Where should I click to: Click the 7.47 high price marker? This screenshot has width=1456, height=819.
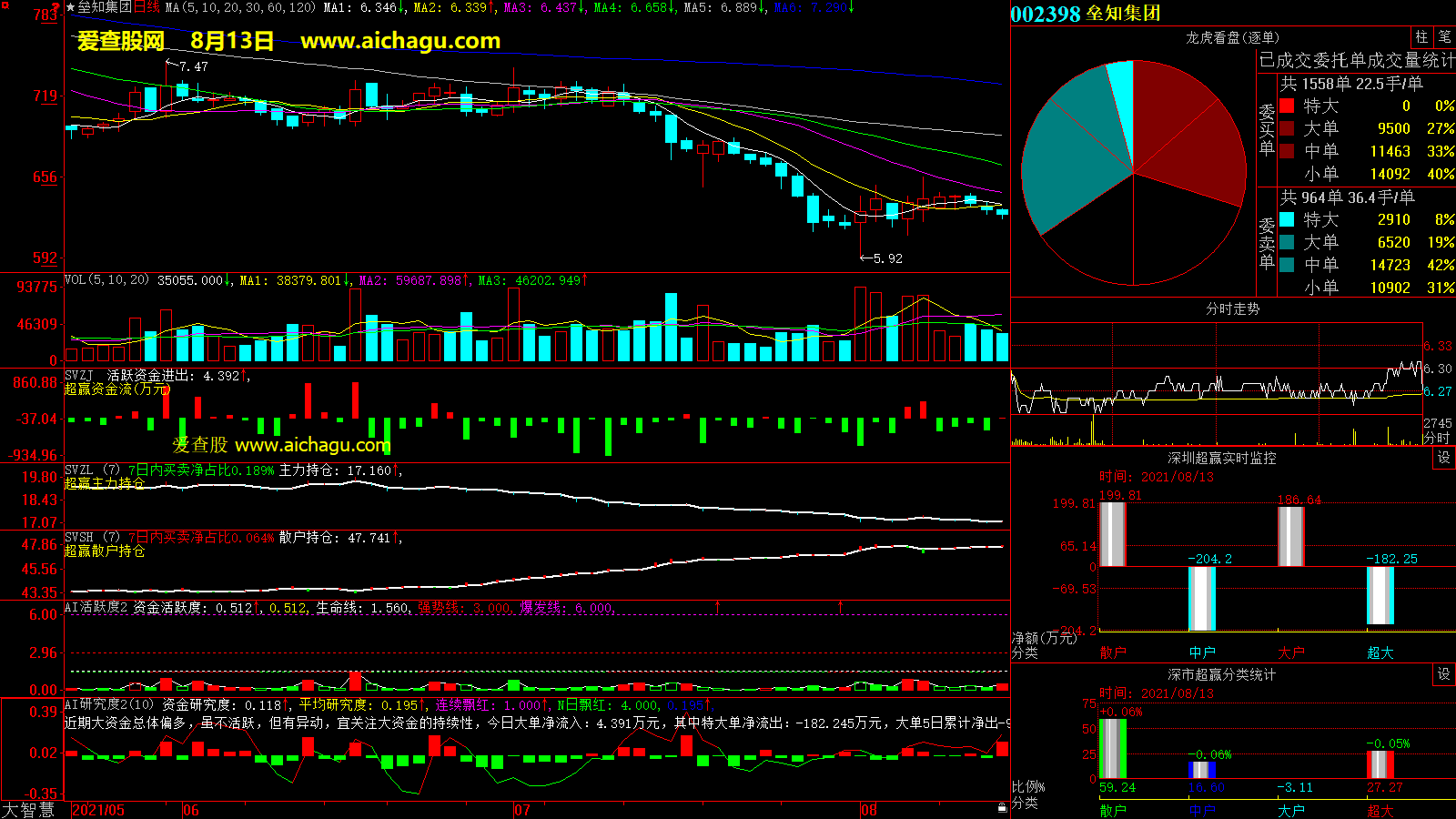193,66
